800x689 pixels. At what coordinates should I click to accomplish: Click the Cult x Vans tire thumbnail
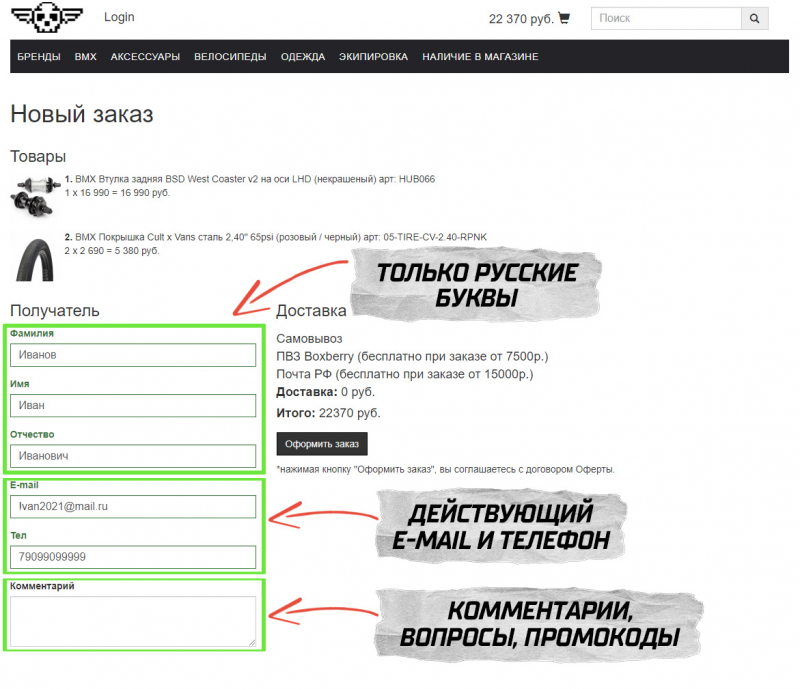coord(35,259)
